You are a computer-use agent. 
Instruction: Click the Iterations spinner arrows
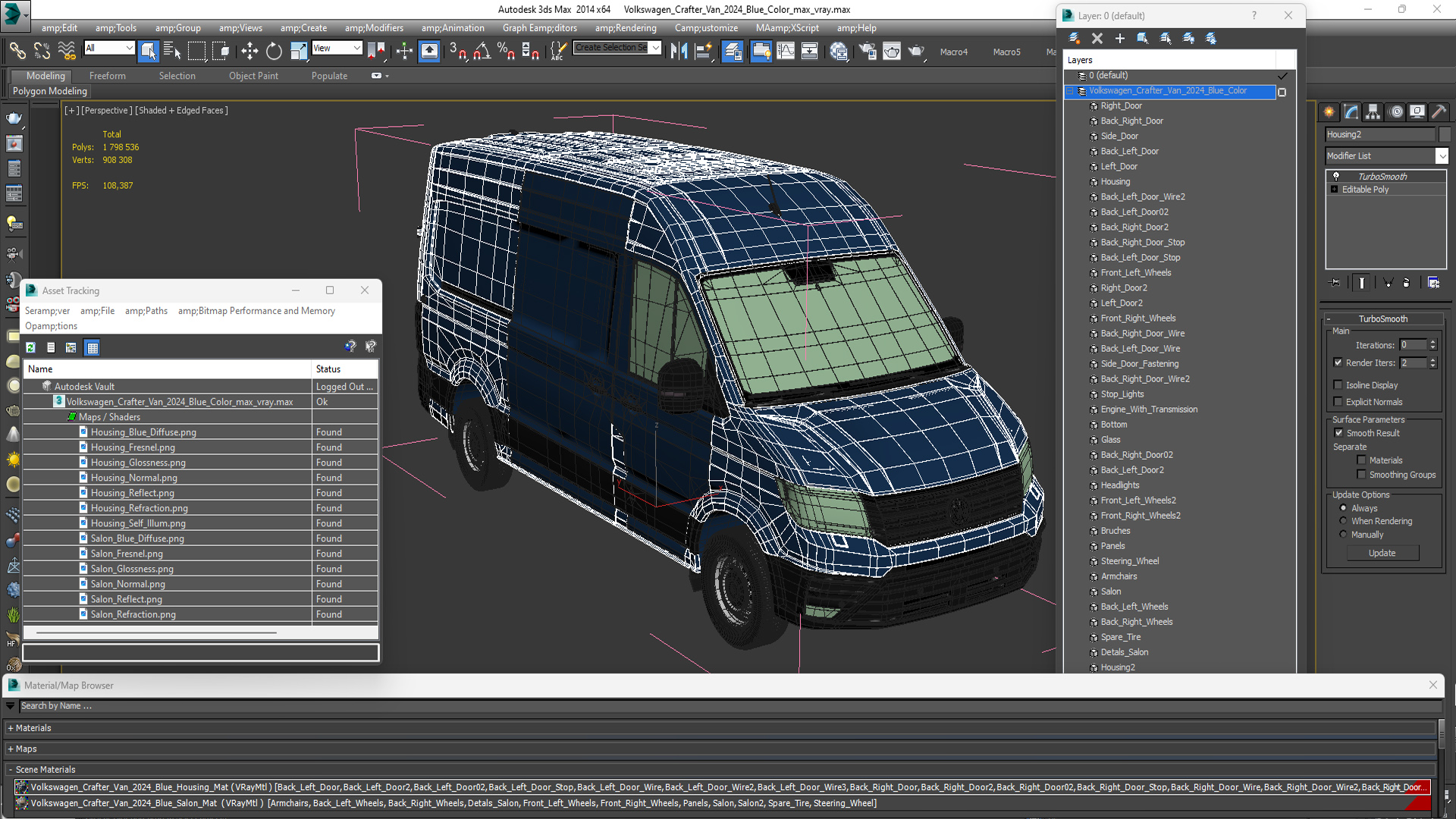tap(1432, 345)
